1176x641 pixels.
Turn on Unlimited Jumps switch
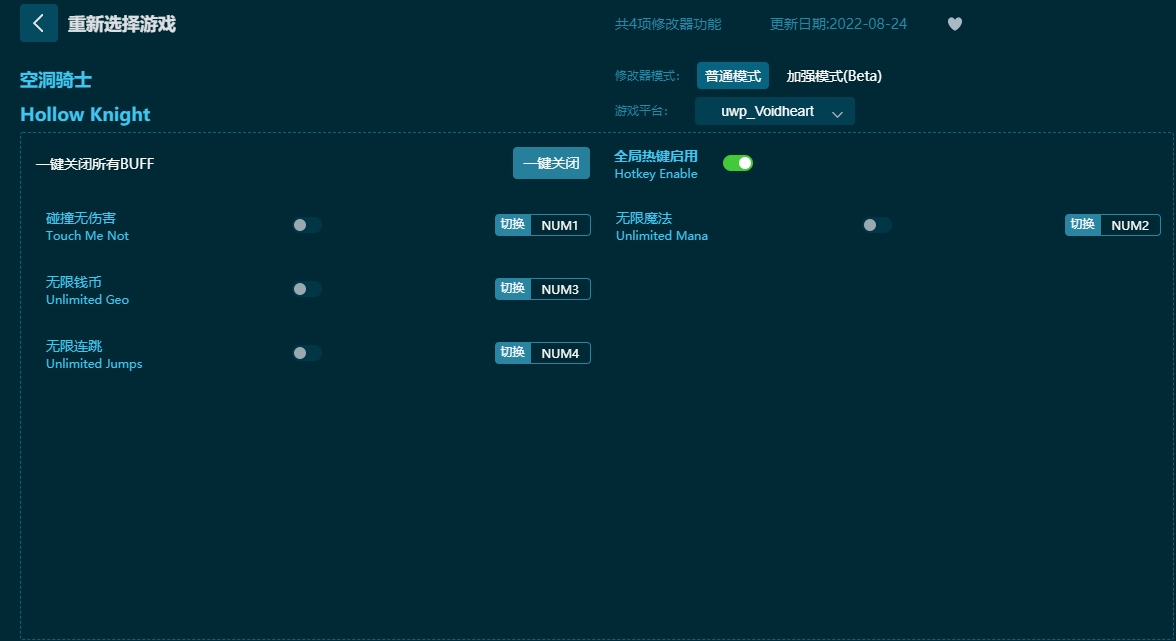tap(307, 352)
